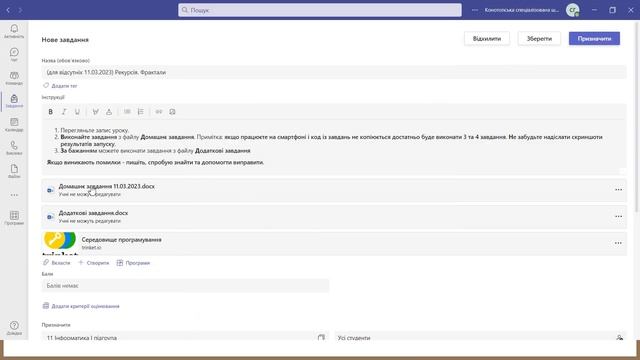
Task: Attach a file with Вкласти
Action: point(57,263)
